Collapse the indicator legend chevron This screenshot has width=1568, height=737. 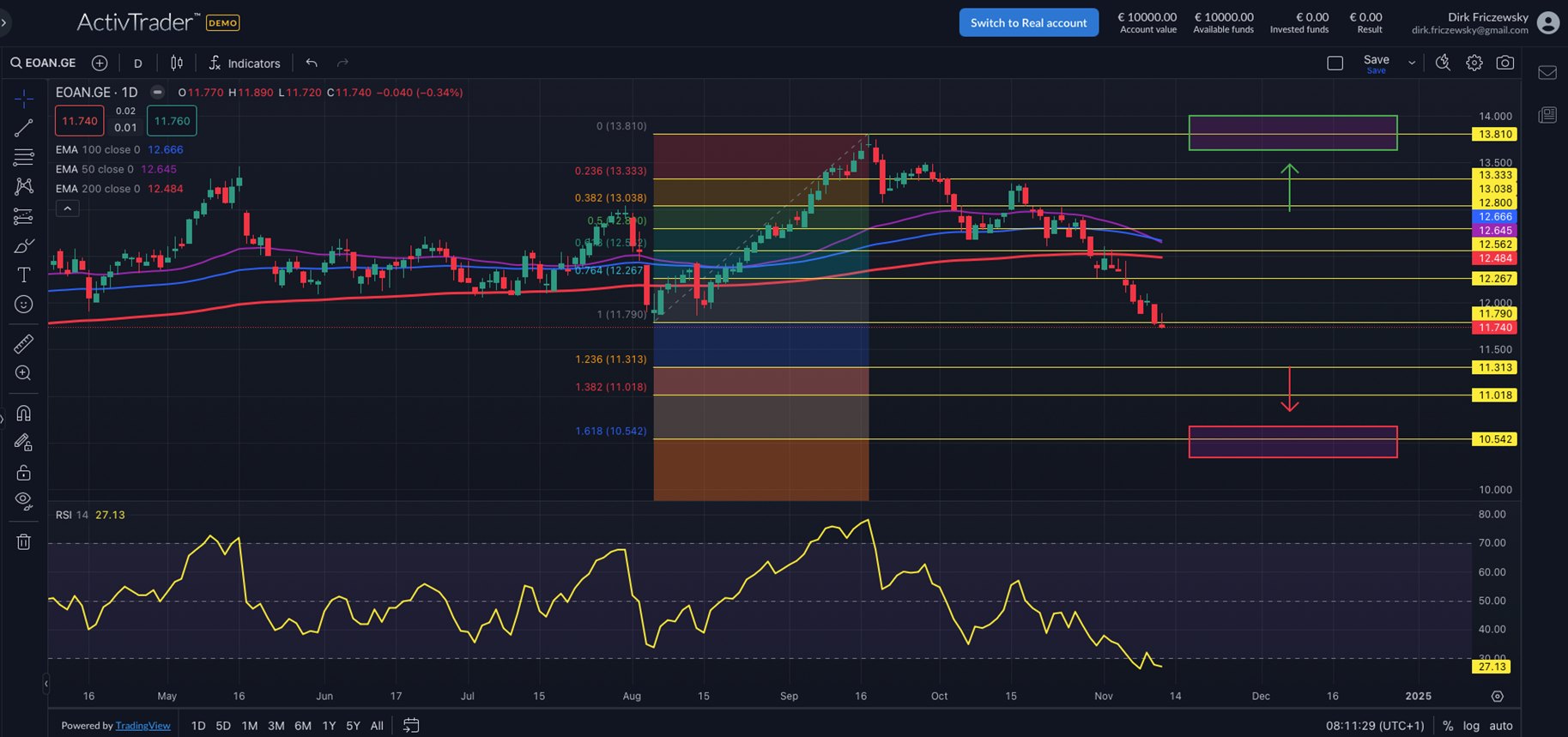pos(67,208)
